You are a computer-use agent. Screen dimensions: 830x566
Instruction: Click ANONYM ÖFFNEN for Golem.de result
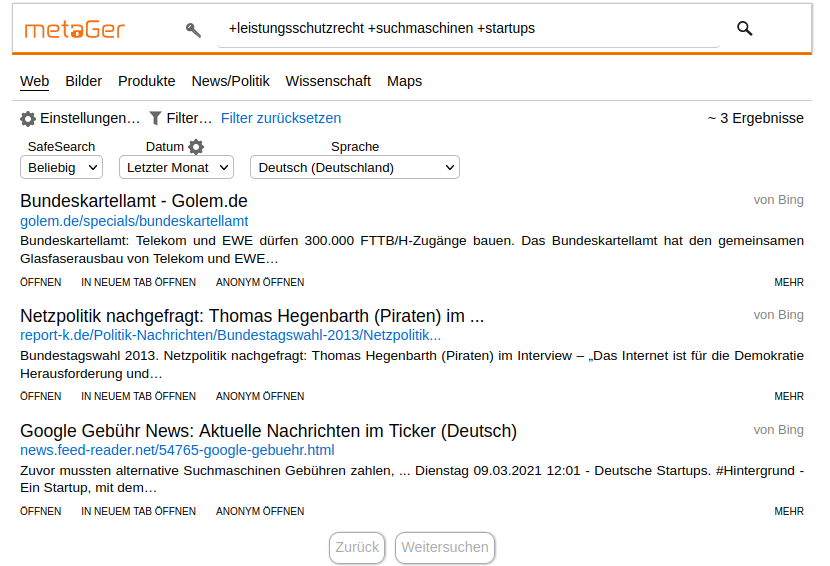(260, 282)
